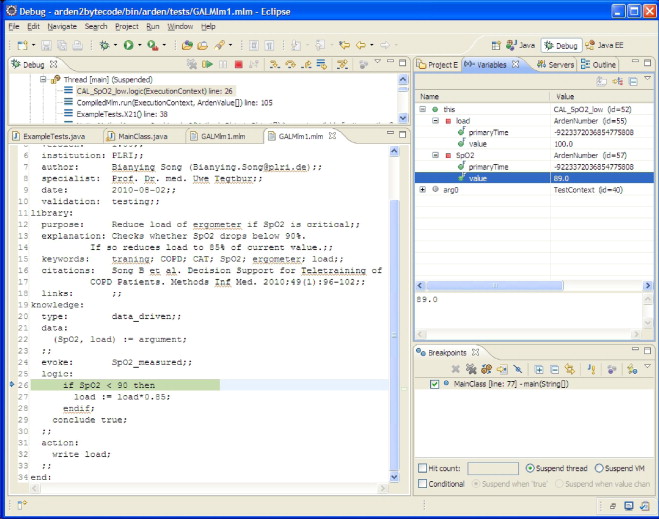Enable the Hit count checkbox
659x519 pixels.
(422, 468)
